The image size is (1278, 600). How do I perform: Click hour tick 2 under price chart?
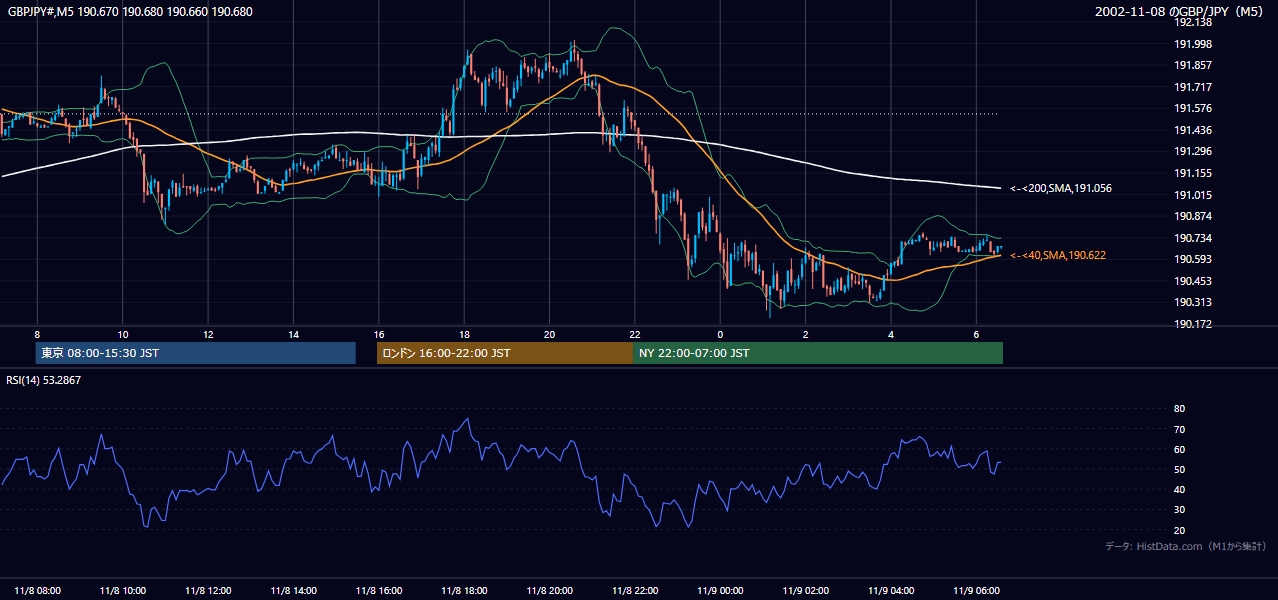click(806, 334)
